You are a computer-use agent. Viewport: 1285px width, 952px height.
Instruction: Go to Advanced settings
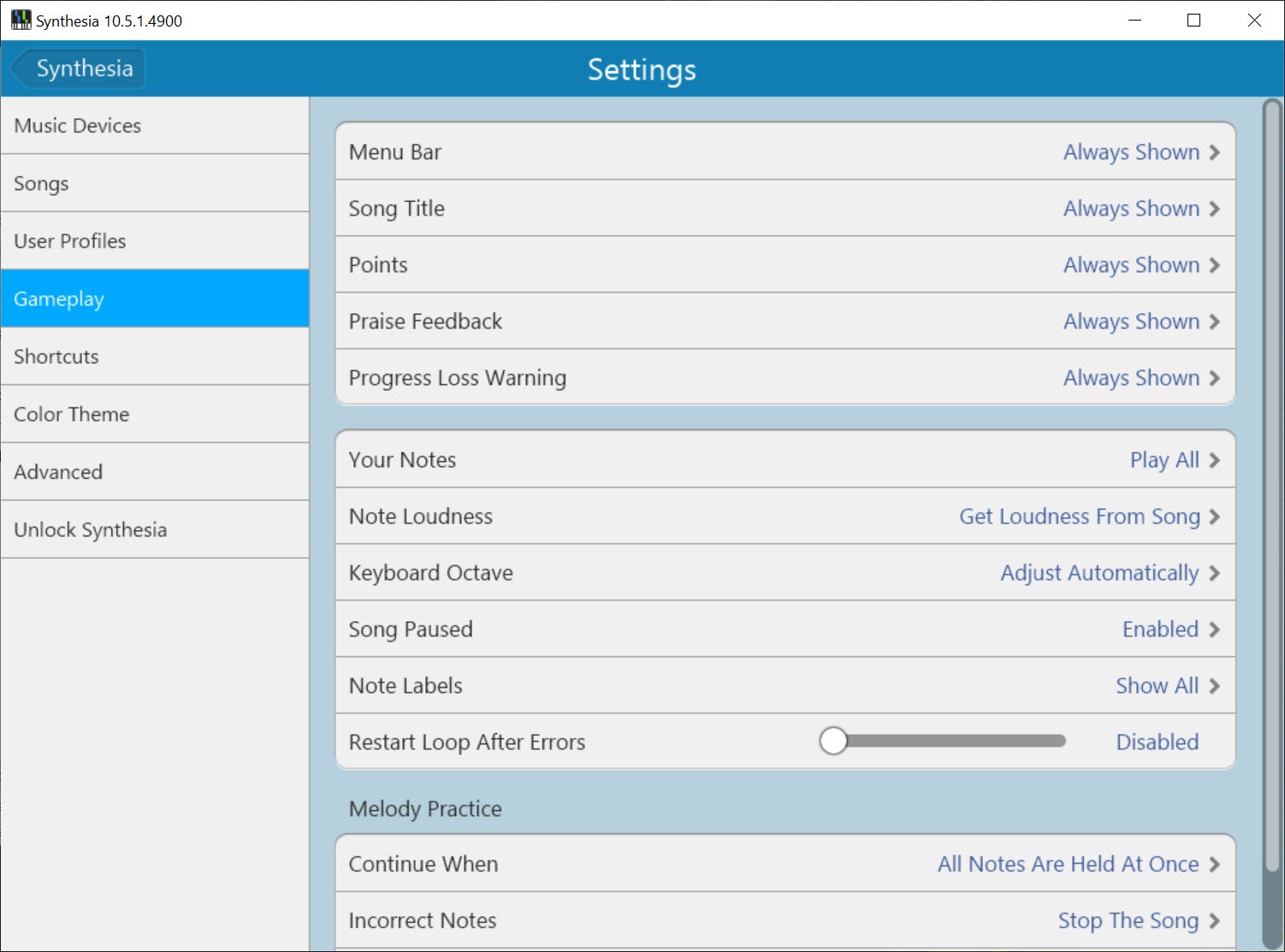coord(155,472)
